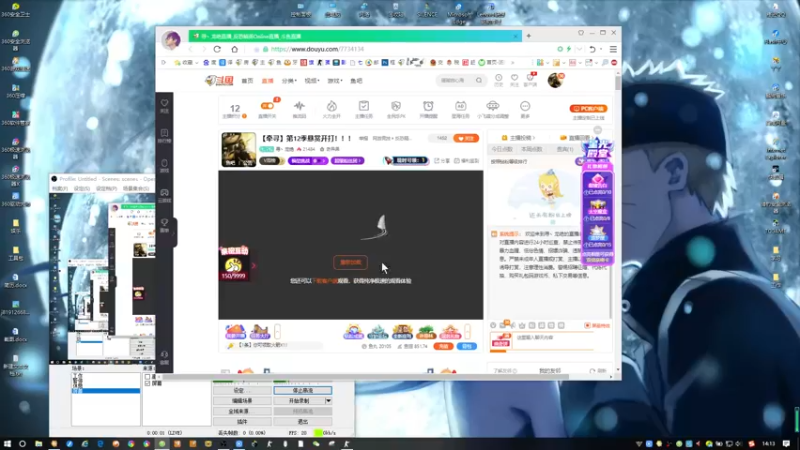Toggle the first source checkbox in OBS

147,377
